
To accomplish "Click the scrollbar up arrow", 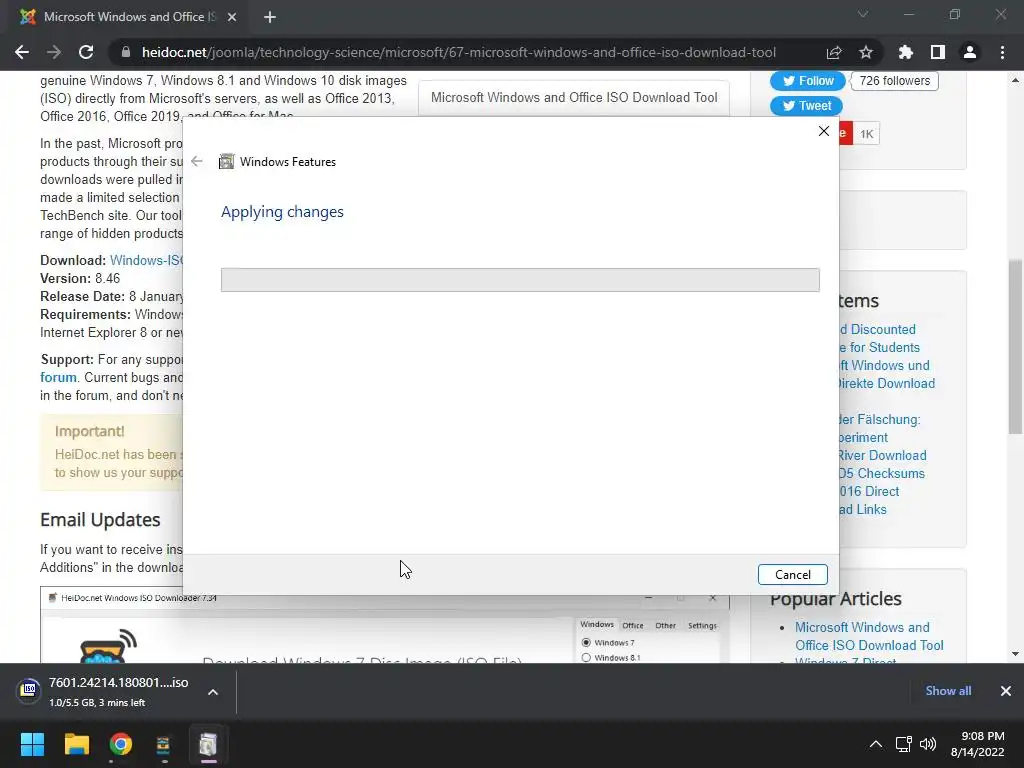I will [1015, 80].
